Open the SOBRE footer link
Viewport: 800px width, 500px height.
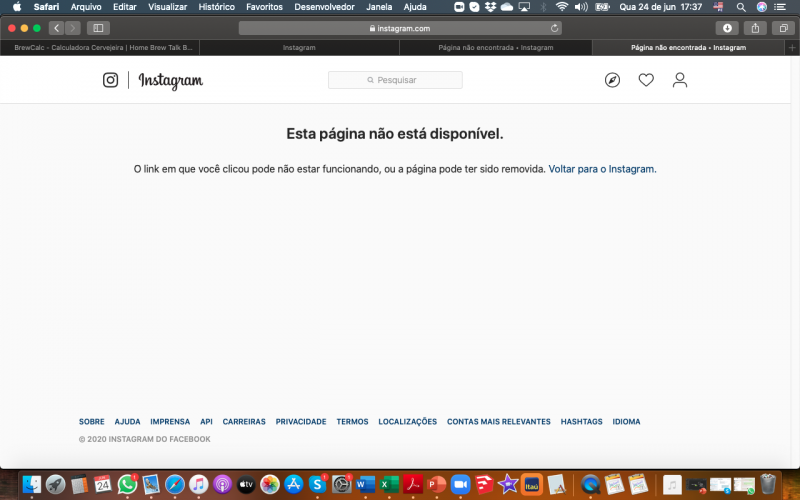(x=91, y=421)
